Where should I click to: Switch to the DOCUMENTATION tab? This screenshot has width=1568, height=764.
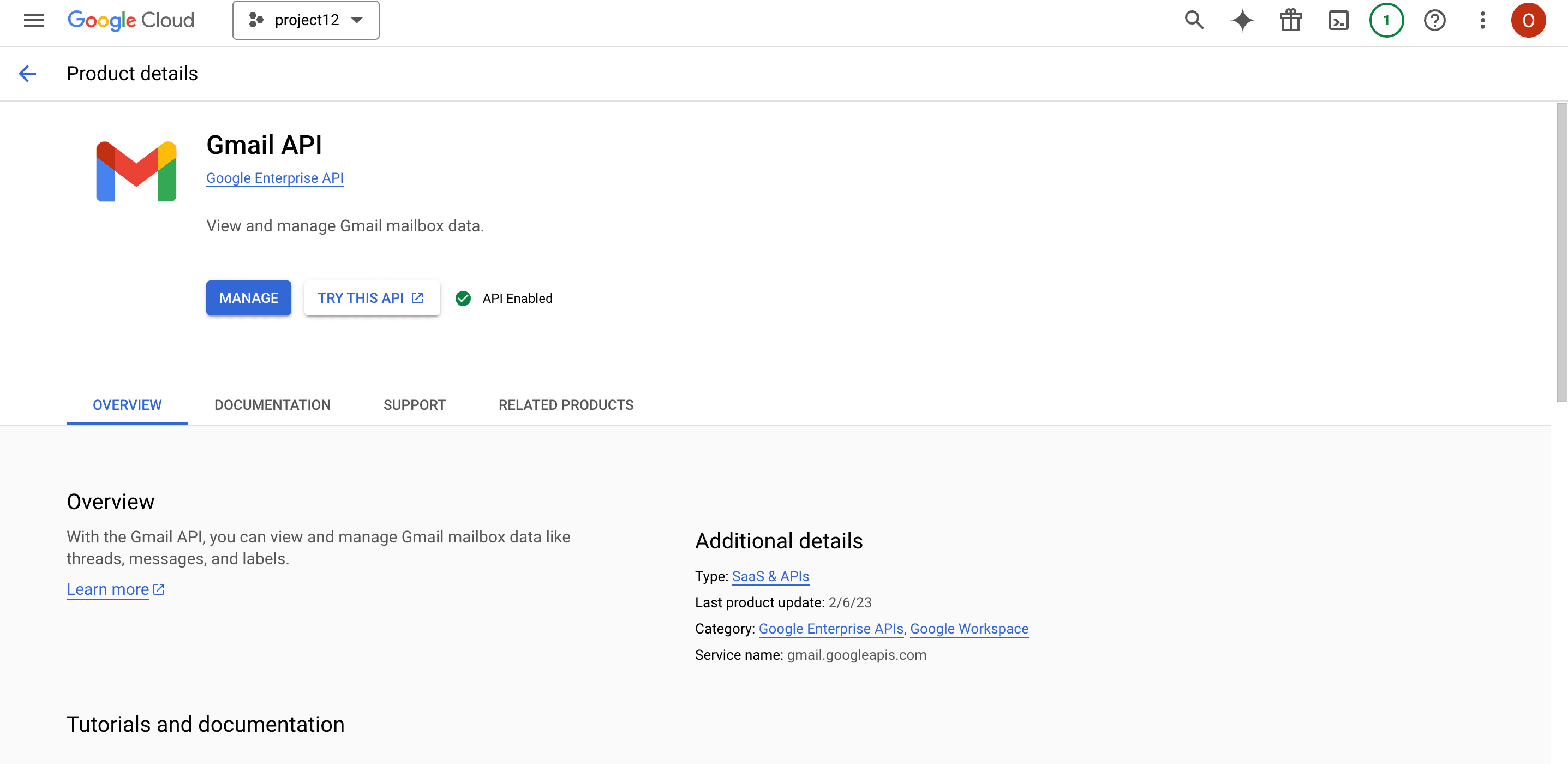(x=272, y=405)
